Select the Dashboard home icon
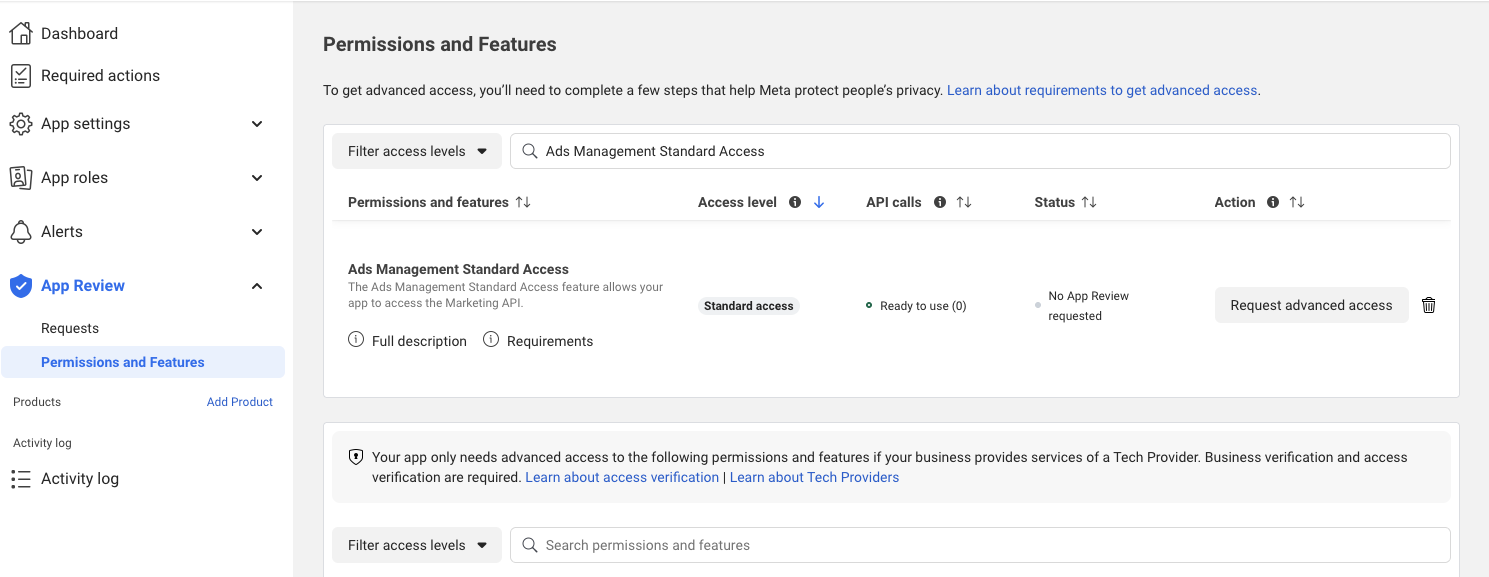 (21, 32)
